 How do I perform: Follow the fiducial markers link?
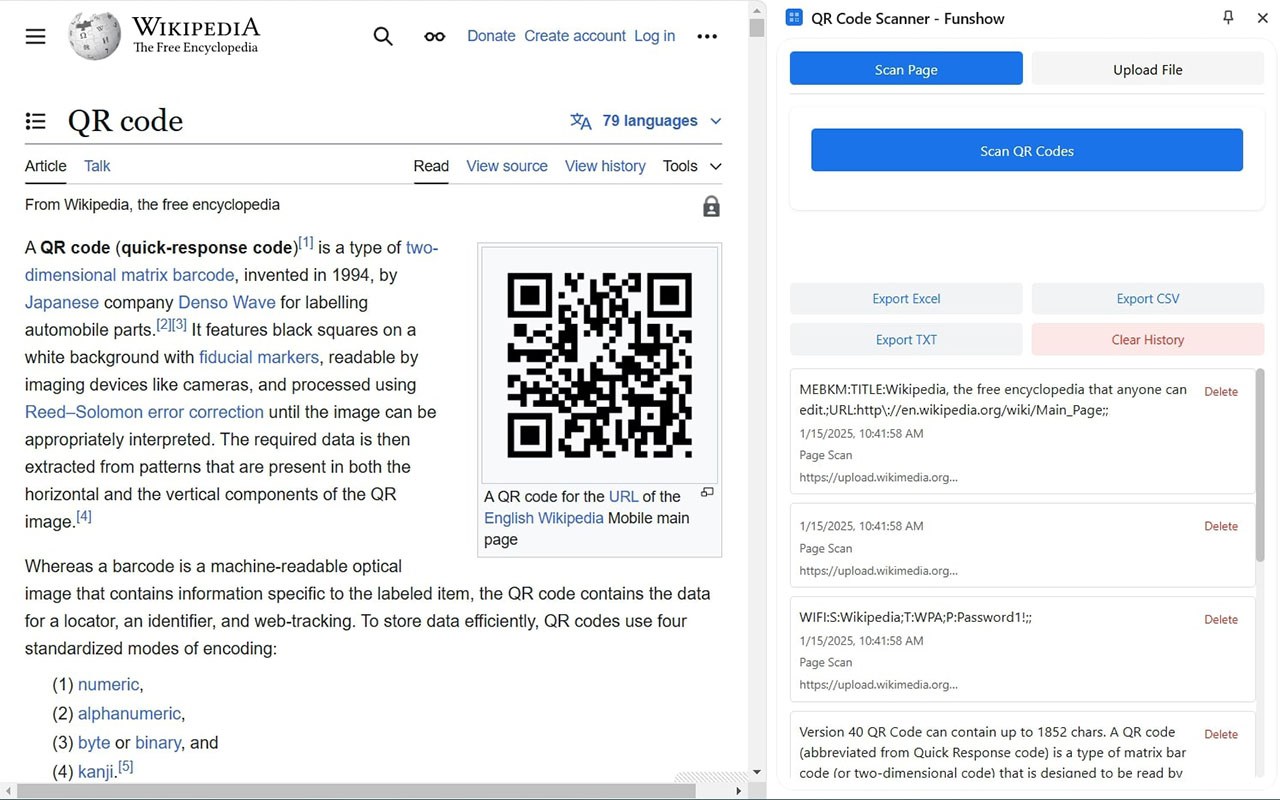point(259,357)
